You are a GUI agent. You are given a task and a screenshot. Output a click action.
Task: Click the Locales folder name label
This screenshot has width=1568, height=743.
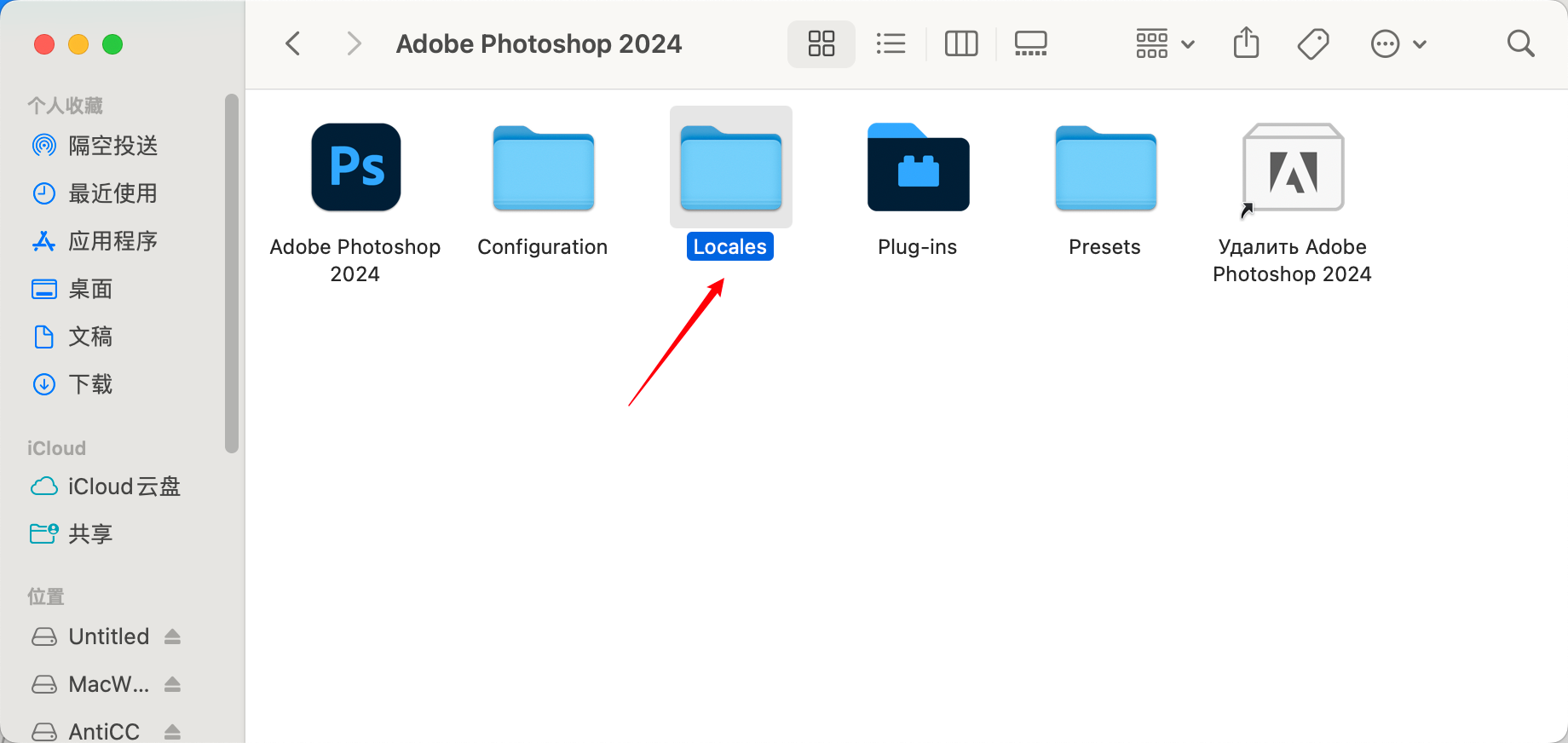tap(730, 246)
